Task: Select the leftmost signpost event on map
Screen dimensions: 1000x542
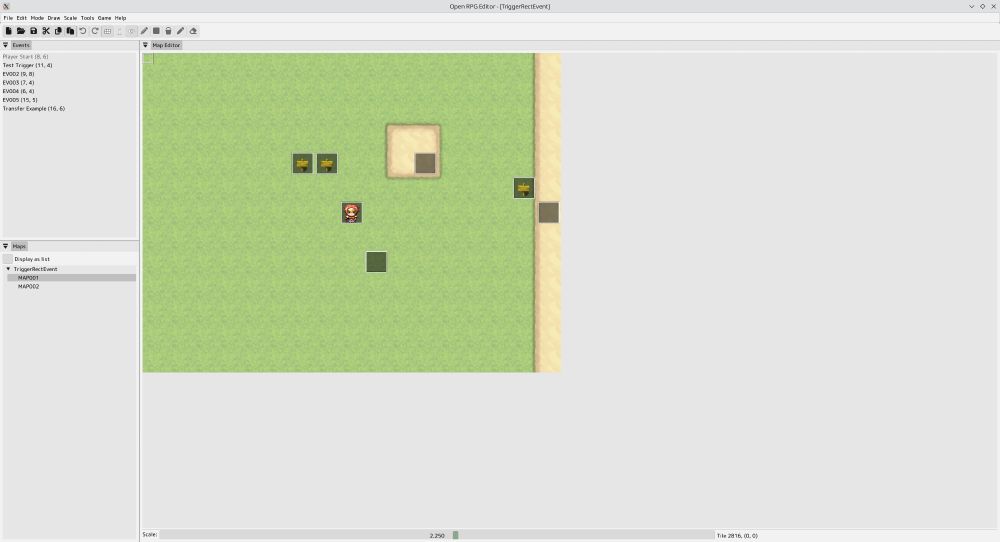Action: click(x=302, y=163)
